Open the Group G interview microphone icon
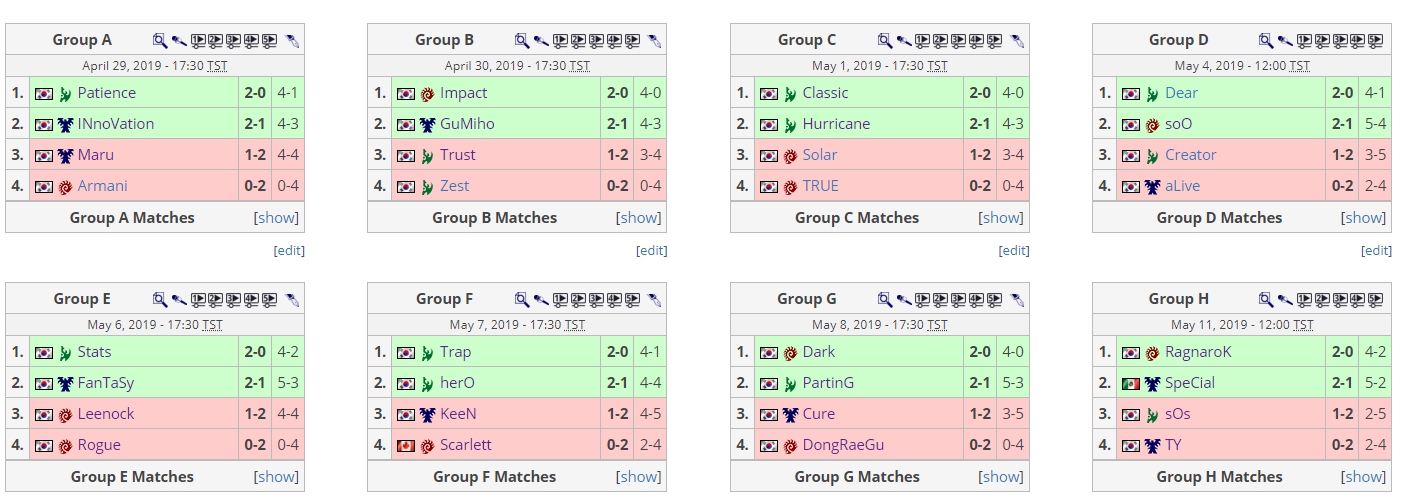 tap(904, 299)
